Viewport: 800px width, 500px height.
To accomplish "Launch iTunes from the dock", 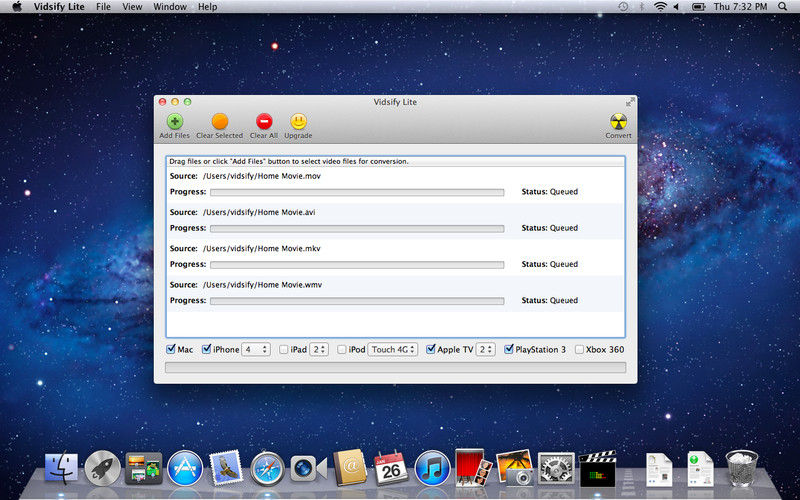I will [433, 468].
